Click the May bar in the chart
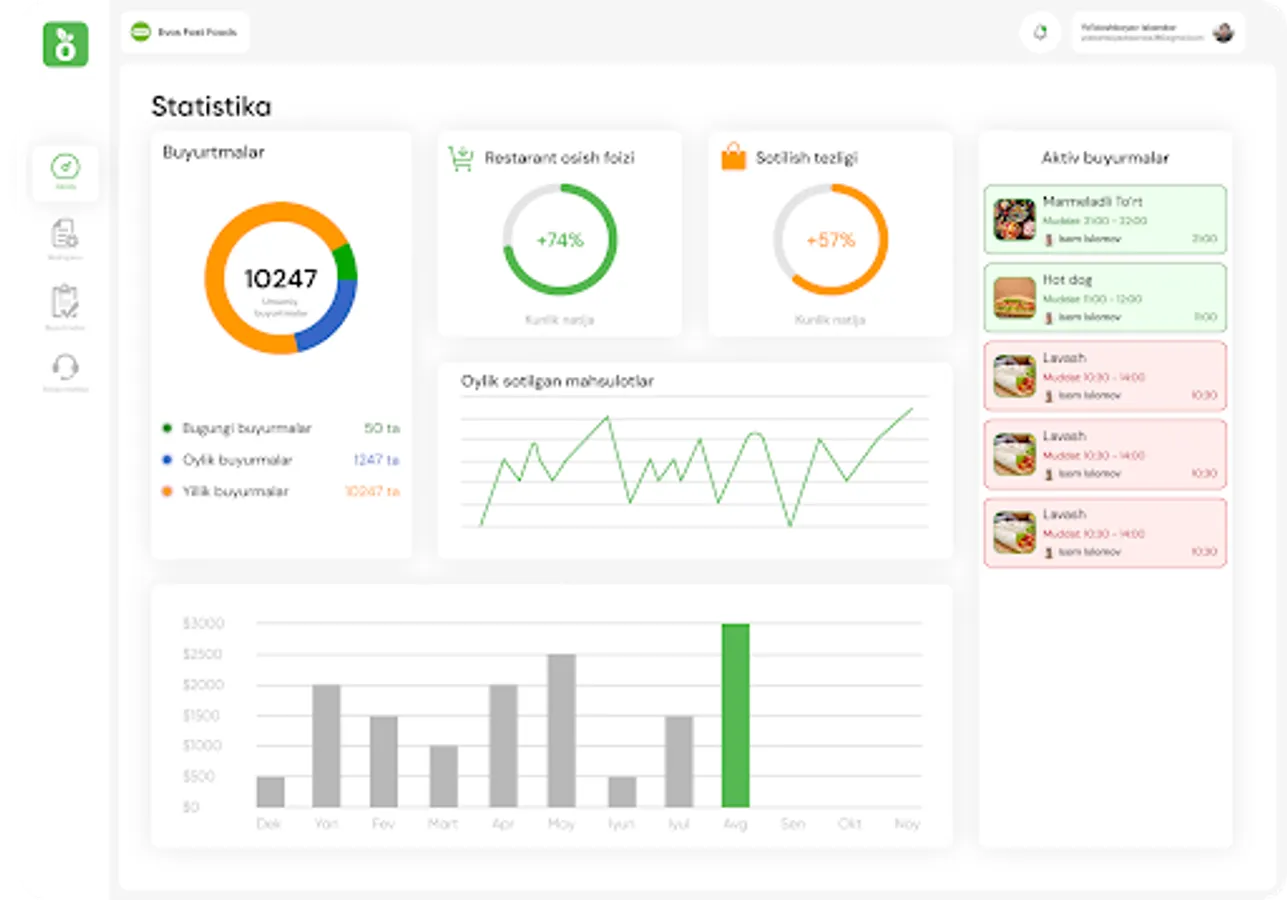 [561, 731]
